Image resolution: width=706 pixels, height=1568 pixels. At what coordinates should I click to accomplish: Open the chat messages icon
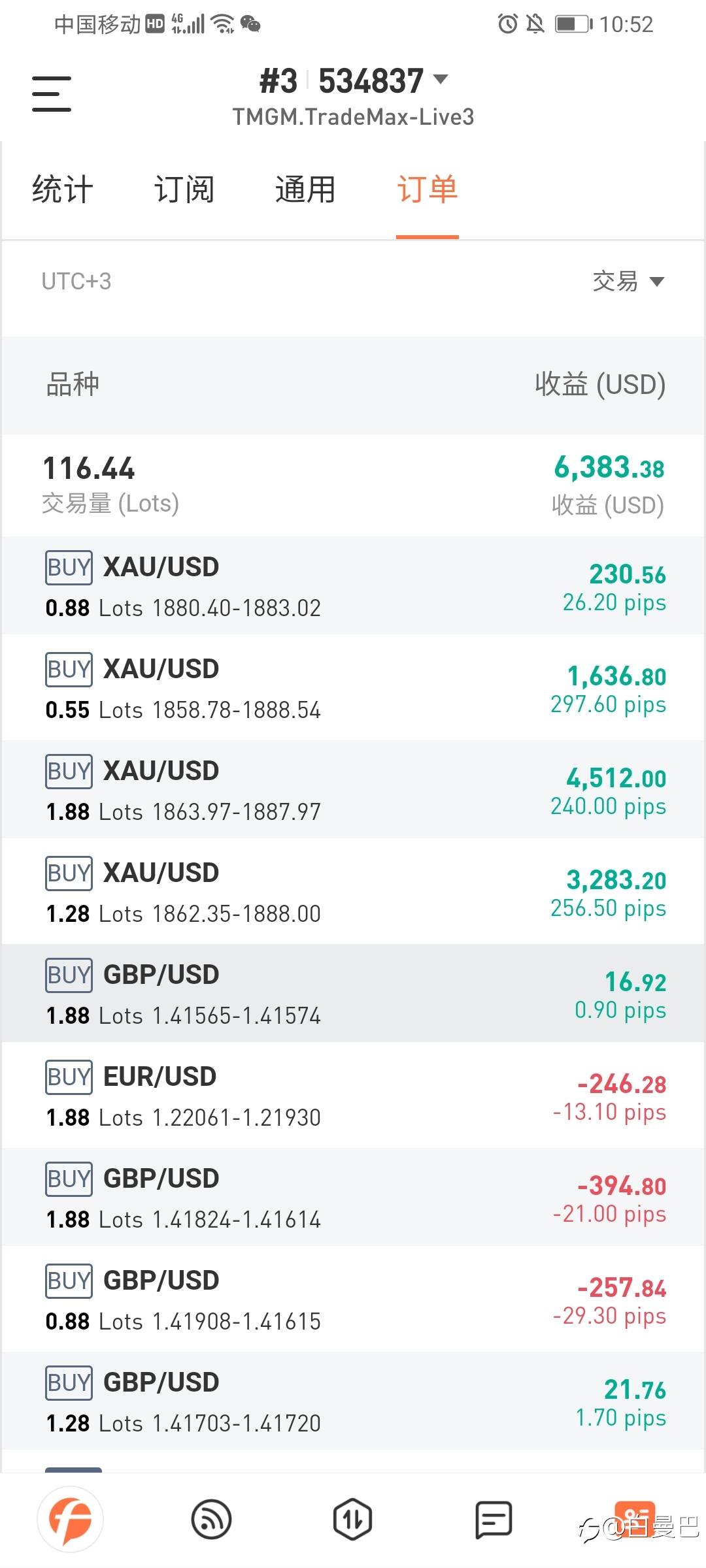(x=494, y=1520)
